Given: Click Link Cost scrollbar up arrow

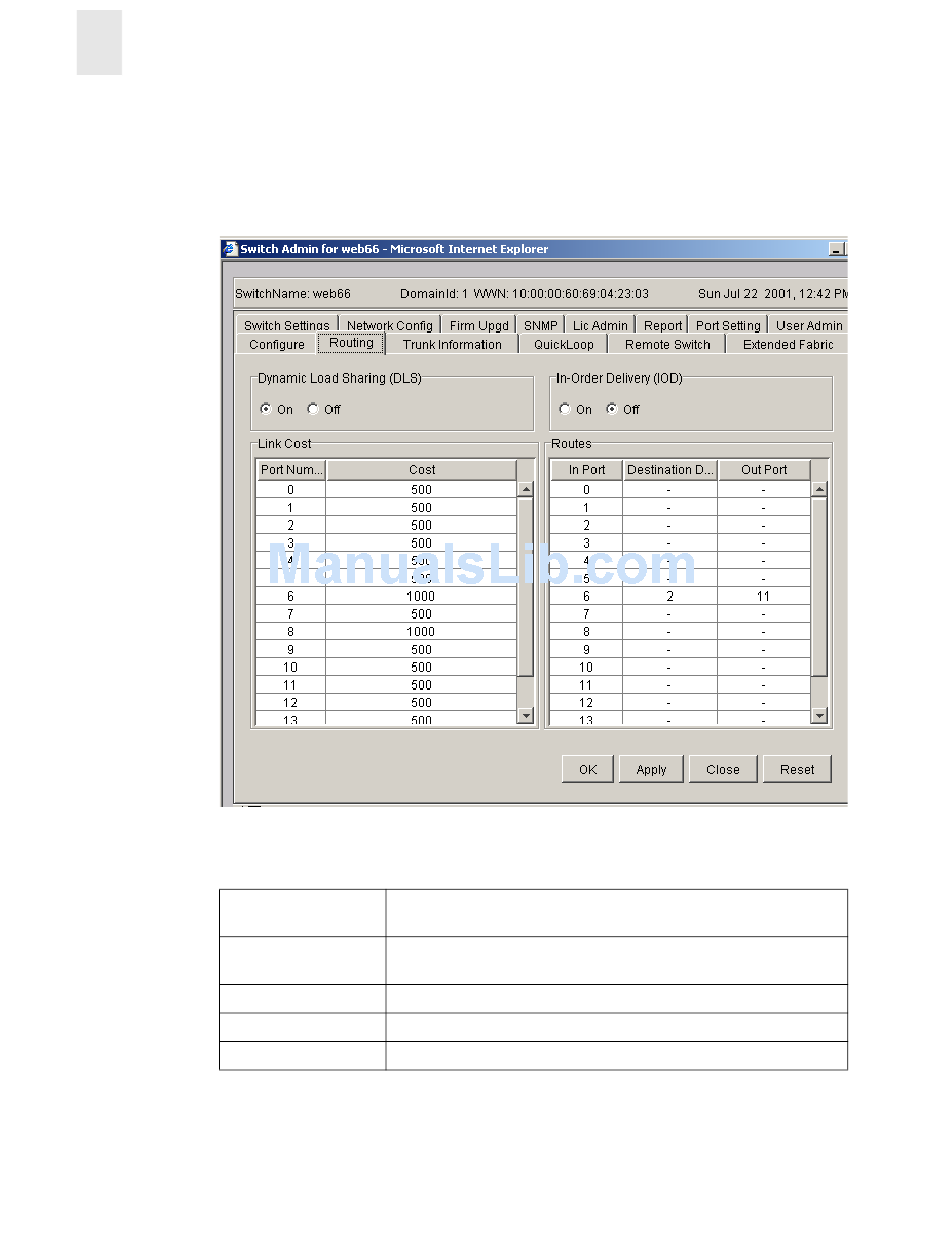Looking at the screenshot, I should 525,489.
